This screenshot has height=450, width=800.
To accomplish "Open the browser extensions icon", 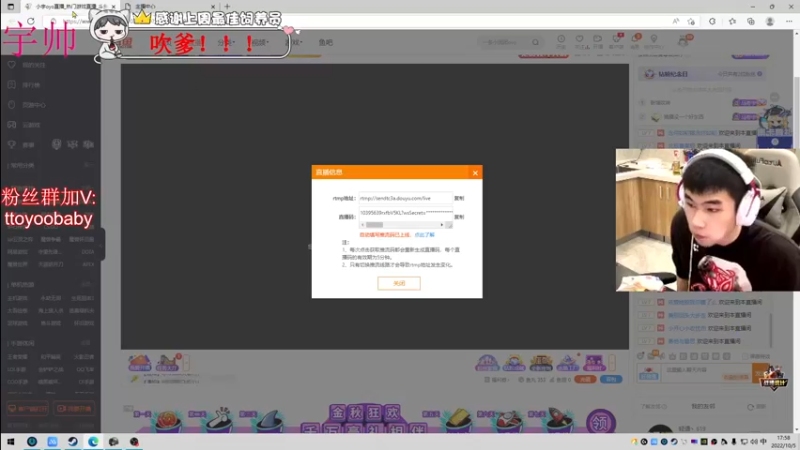I will coord(712,21).
